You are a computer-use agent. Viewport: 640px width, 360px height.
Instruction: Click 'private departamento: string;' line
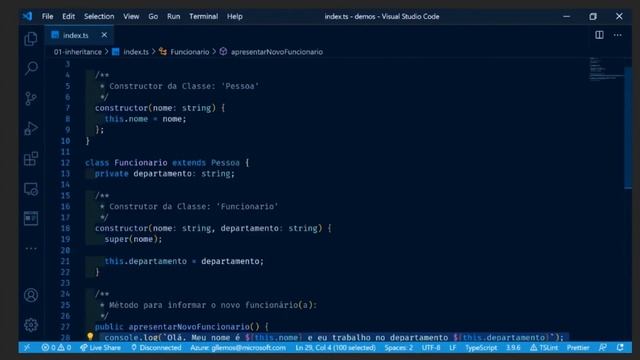pyautogui.click(x=165, y=174)
